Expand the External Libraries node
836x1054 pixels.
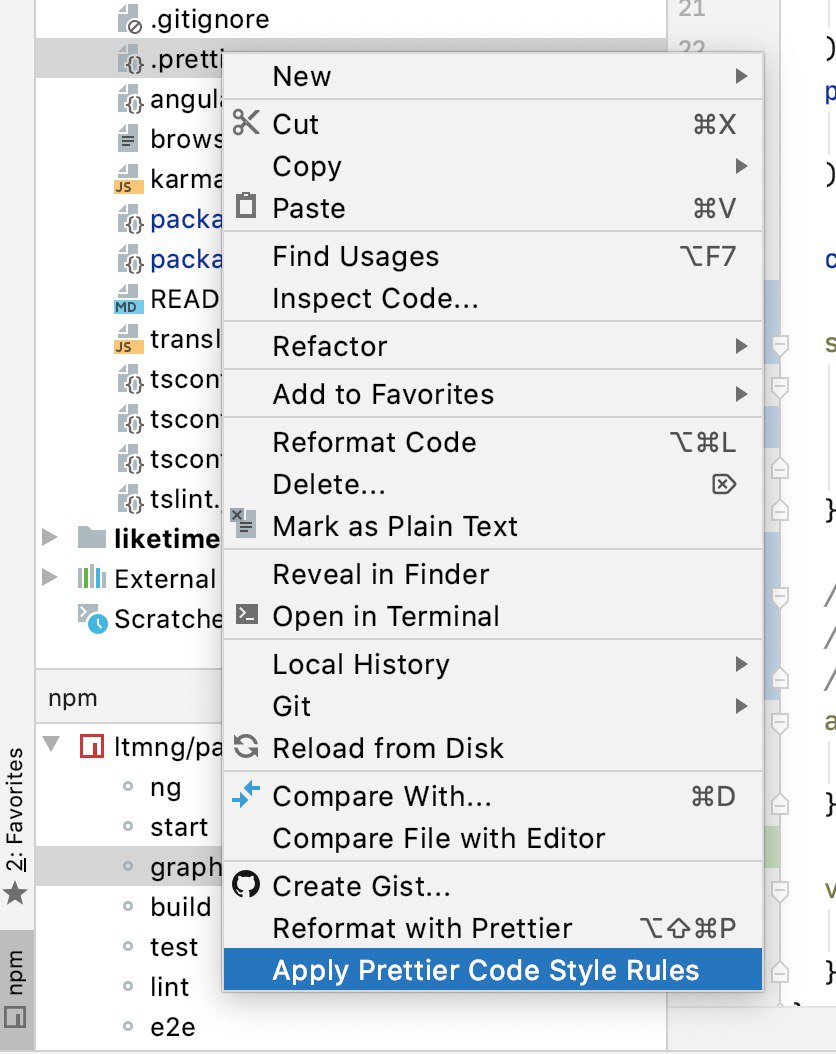click(50, 577)
